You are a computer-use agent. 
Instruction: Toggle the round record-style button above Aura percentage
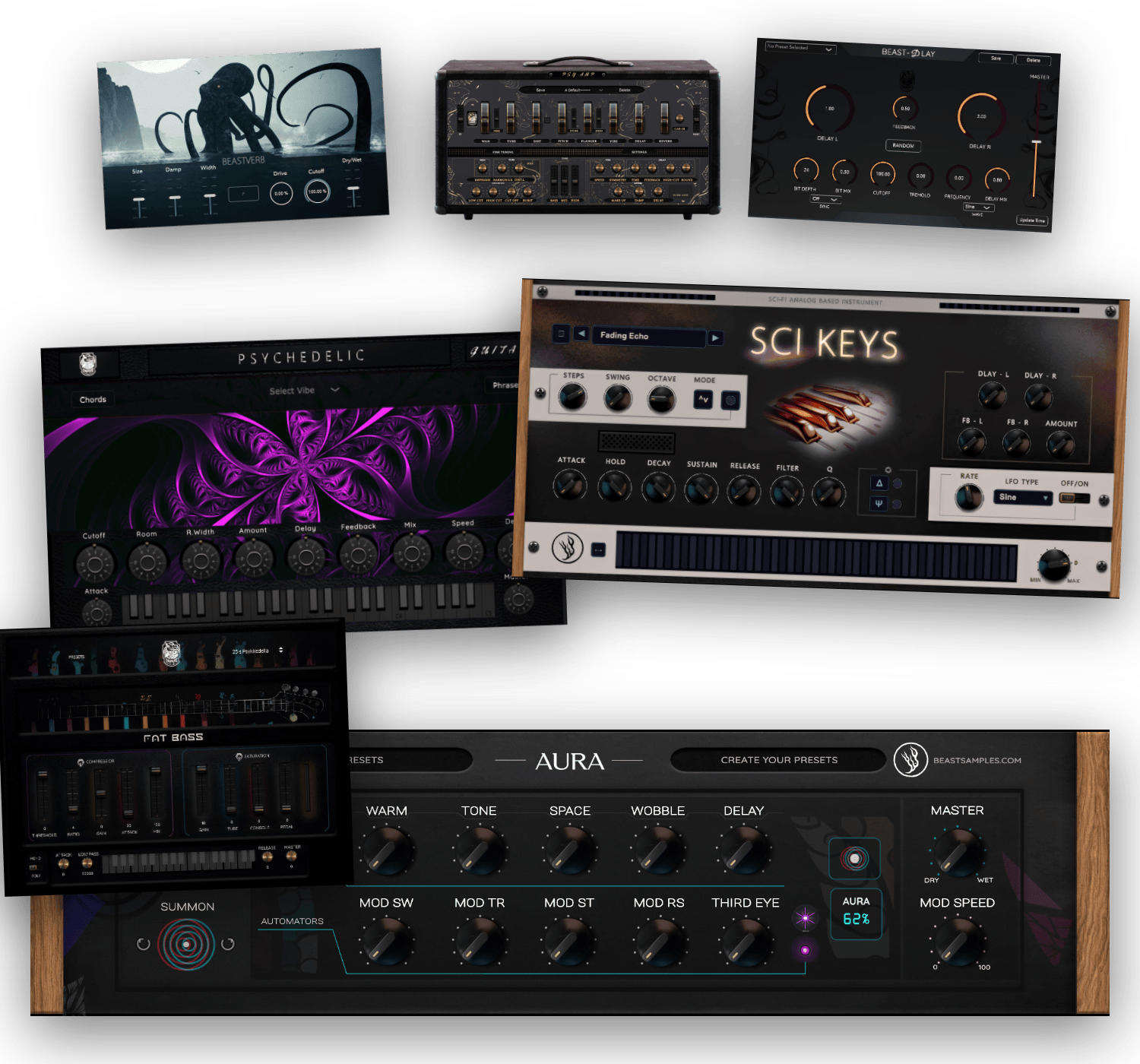point(855,859)
